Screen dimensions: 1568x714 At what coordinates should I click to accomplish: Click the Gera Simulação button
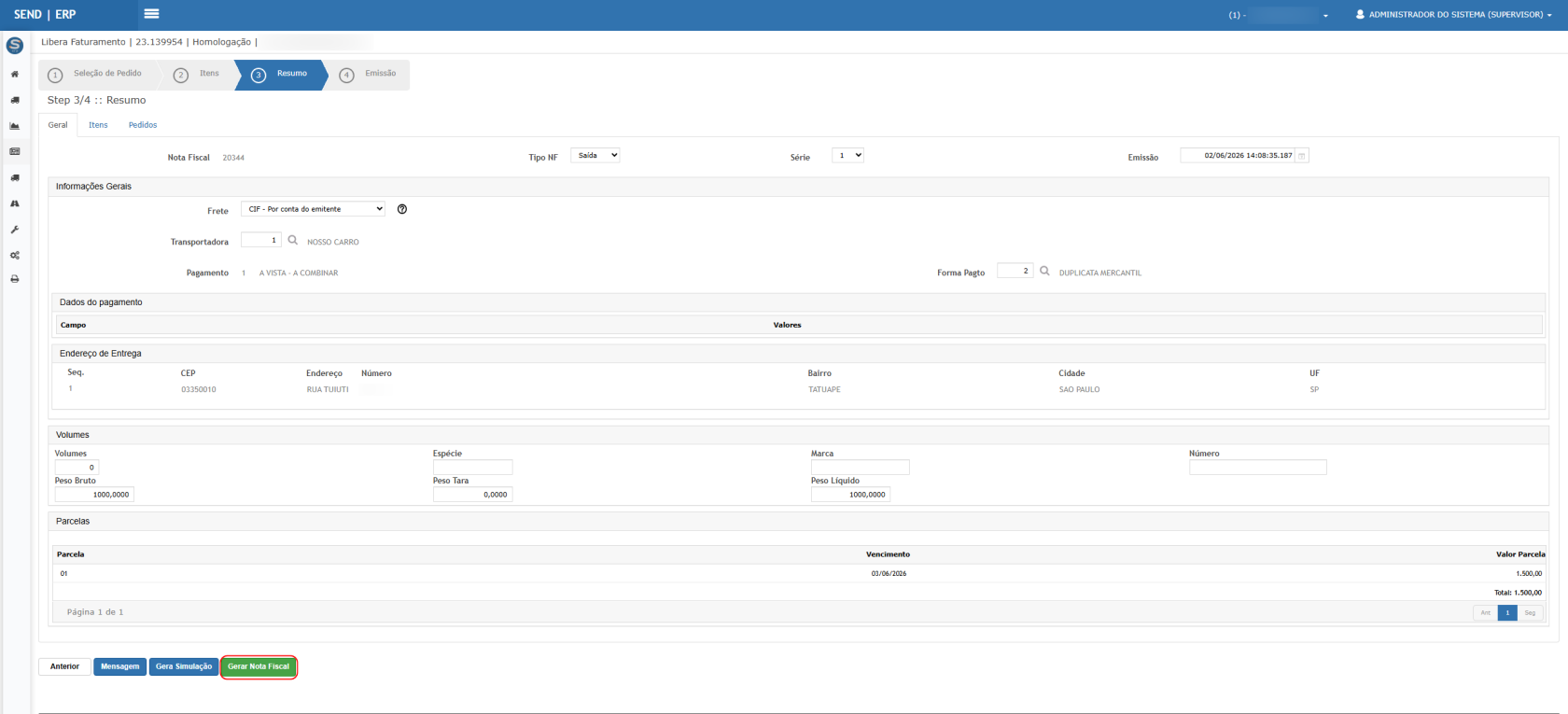pyautogui.click(x=184, y=666)
